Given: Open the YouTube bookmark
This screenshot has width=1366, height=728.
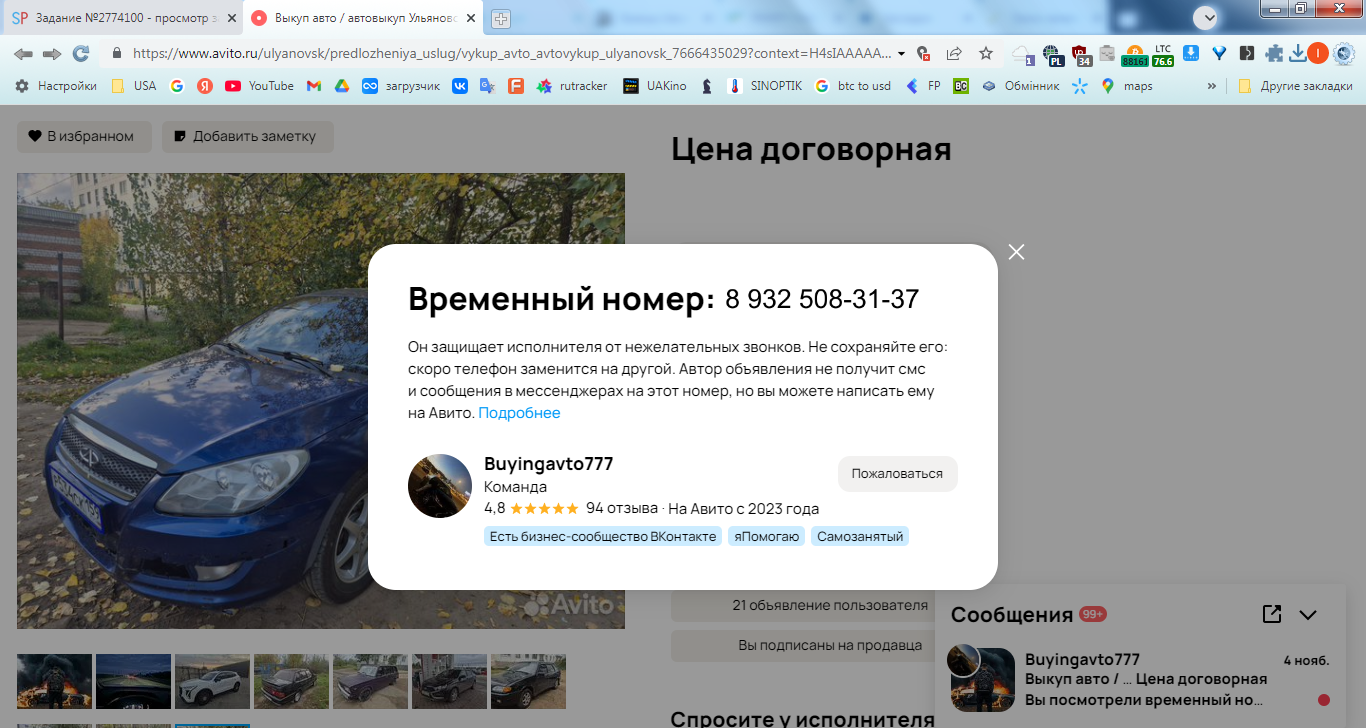Looking at the screenshot, I should pyautogui.click(x=259, y=86).
